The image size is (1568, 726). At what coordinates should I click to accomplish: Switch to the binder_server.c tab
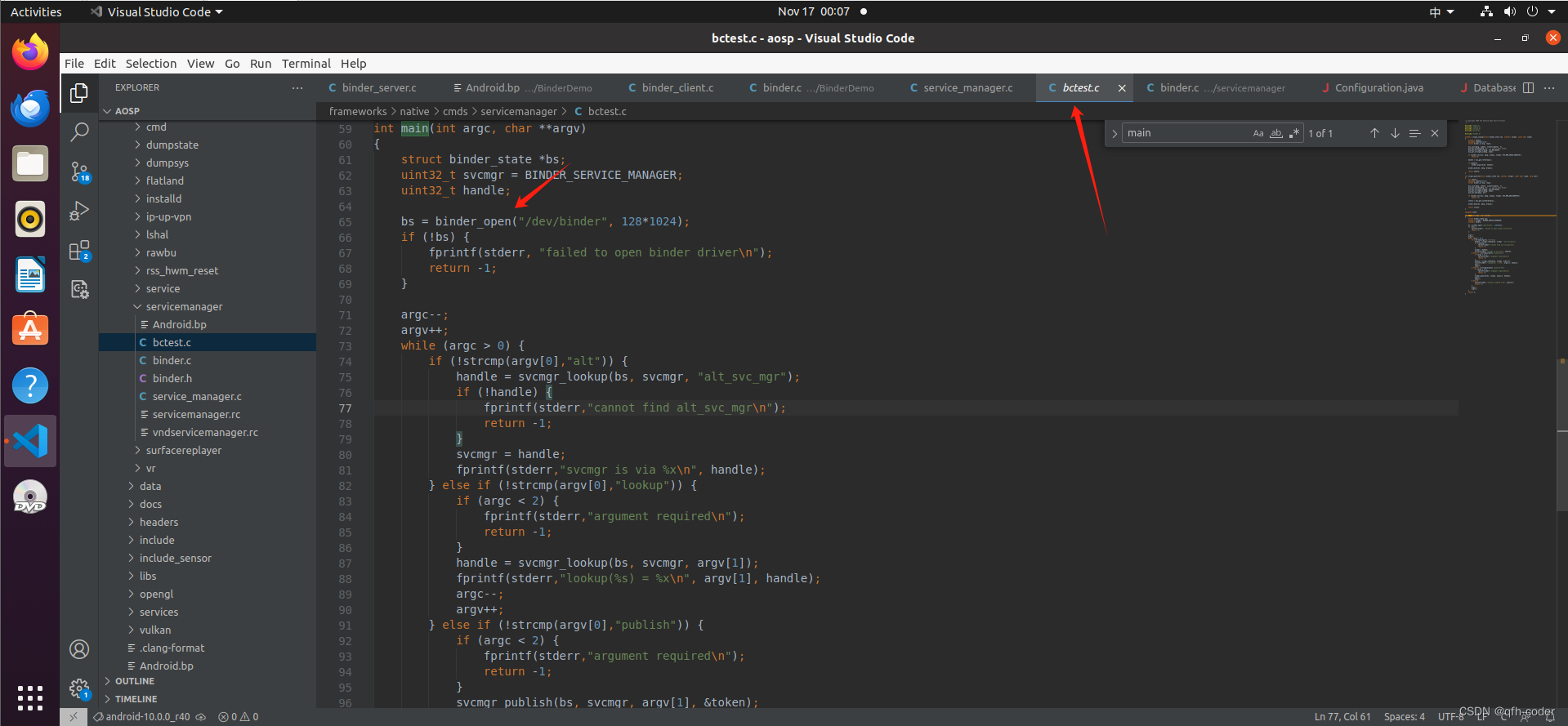coord(379,88)
